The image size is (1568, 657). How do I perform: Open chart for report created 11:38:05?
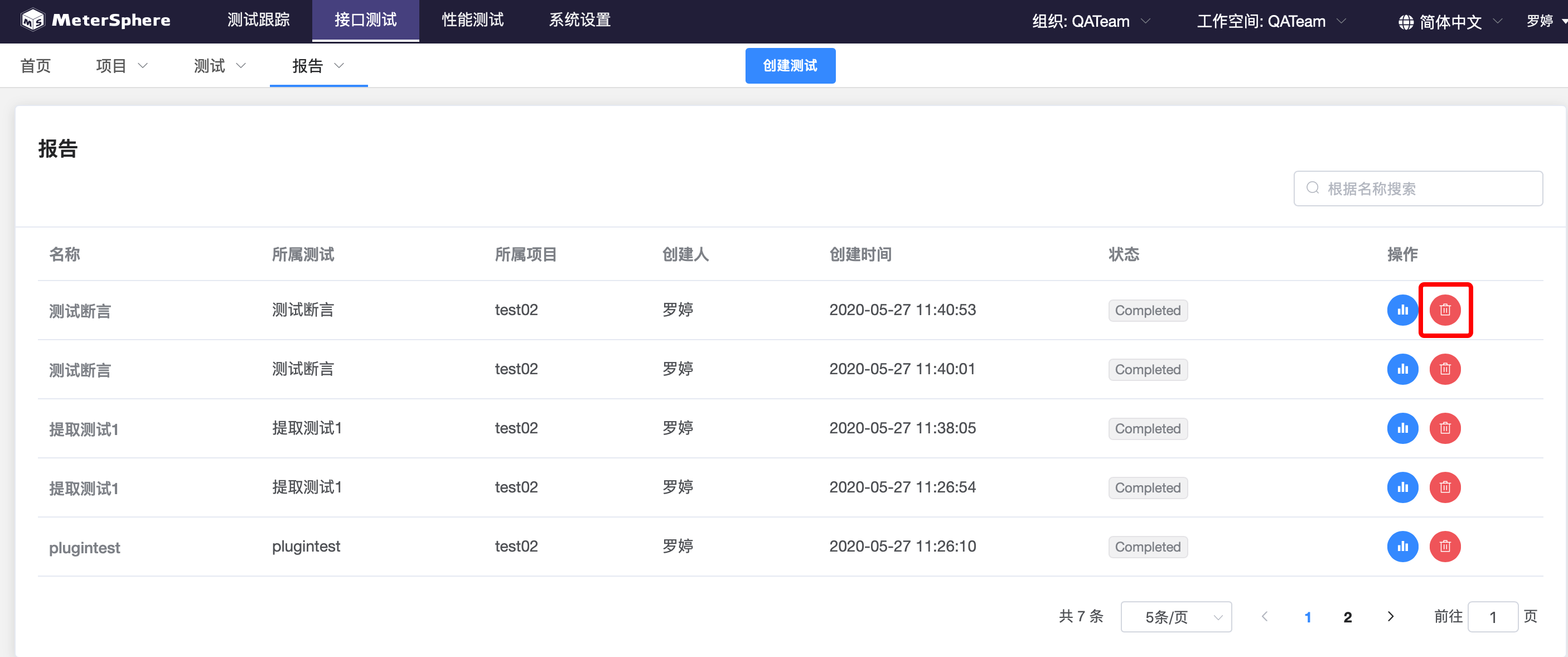pyautogui.click(x=1402, y=428)
